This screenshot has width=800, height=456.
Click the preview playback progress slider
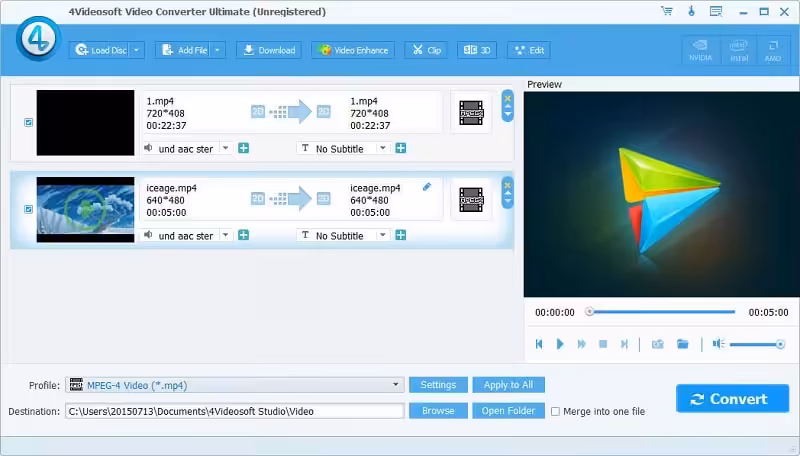point(660,312)
